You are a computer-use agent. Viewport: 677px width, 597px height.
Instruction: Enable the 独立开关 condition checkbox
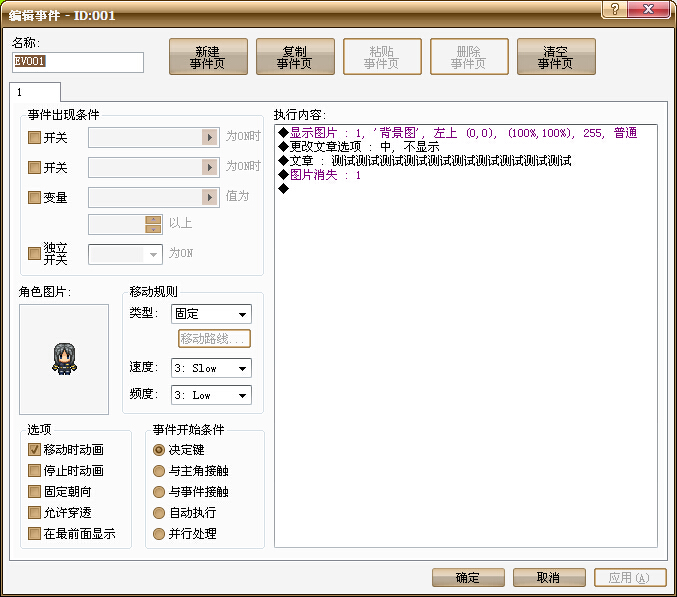34,253
